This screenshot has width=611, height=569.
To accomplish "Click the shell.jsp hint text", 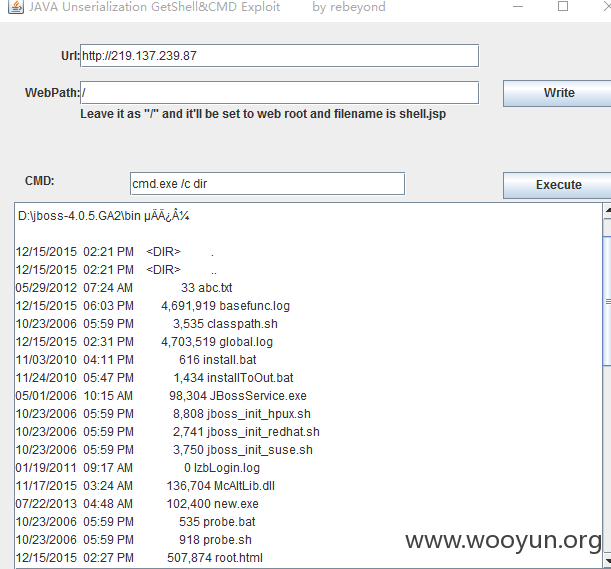I will coord(263,114).
